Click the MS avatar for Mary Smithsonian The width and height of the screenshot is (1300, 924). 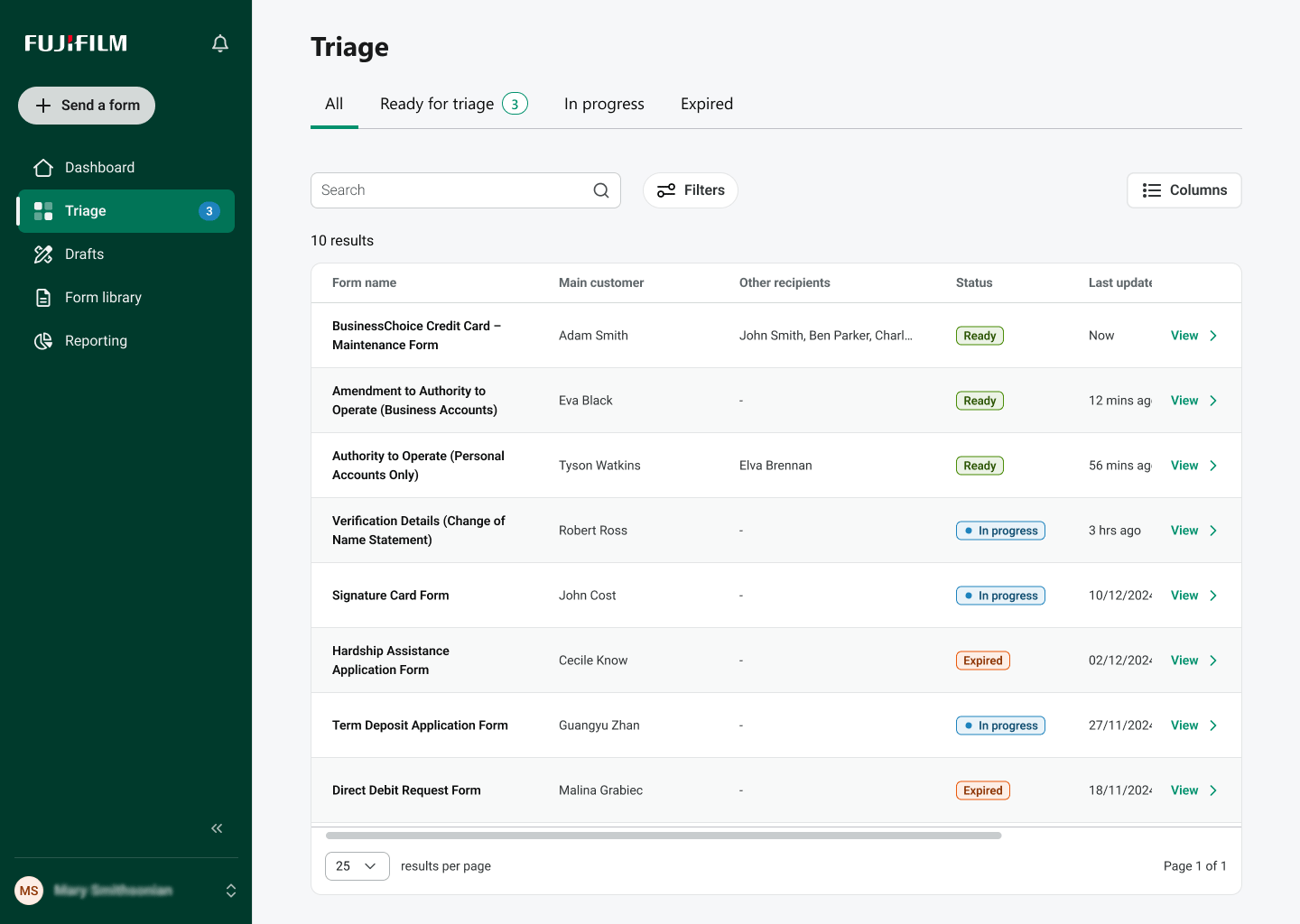point(29,891)
